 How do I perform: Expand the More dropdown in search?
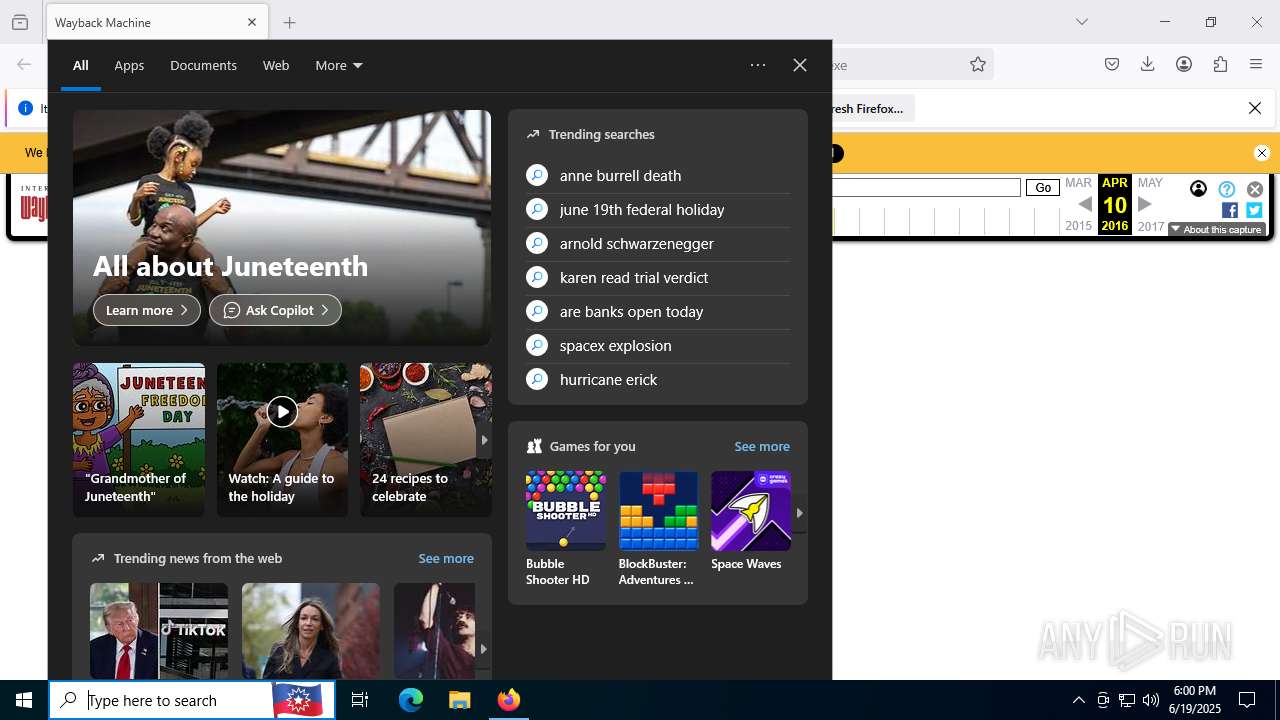pyautogui.click(x=338, y=65)
